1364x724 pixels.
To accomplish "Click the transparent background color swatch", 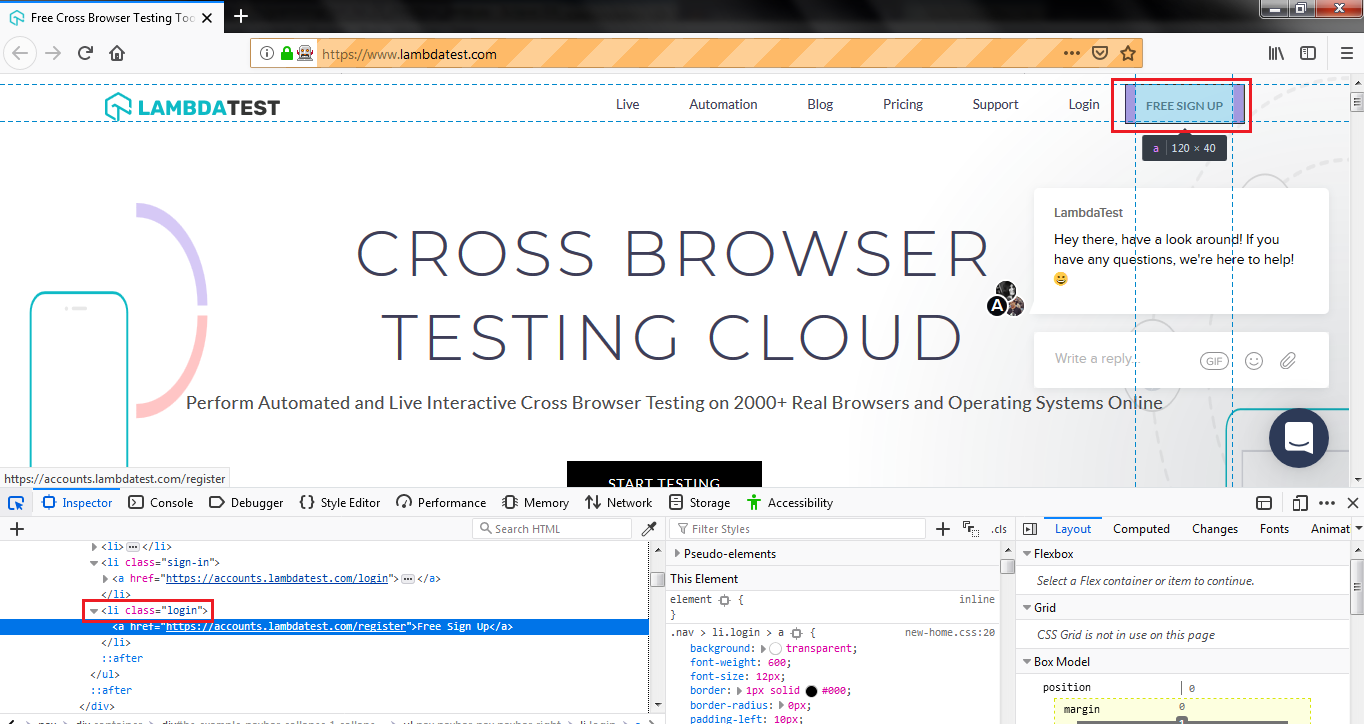I will pos(775,648).
